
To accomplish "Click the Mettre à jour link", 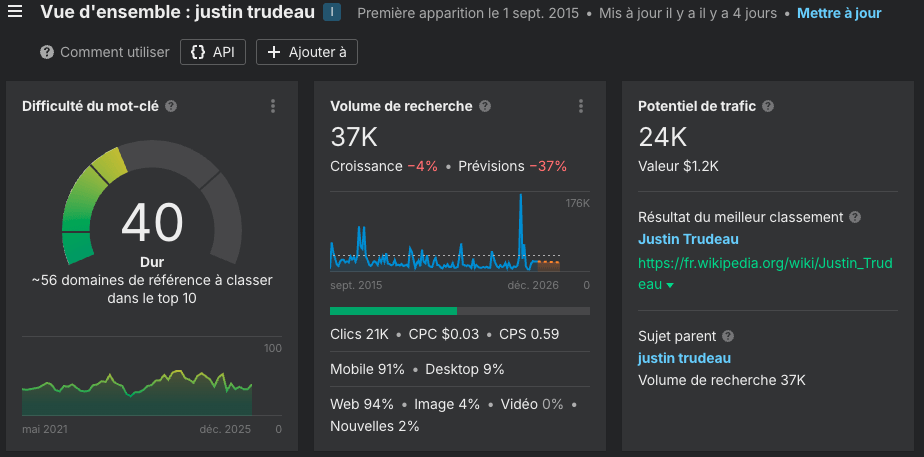I will pos(839,13).
